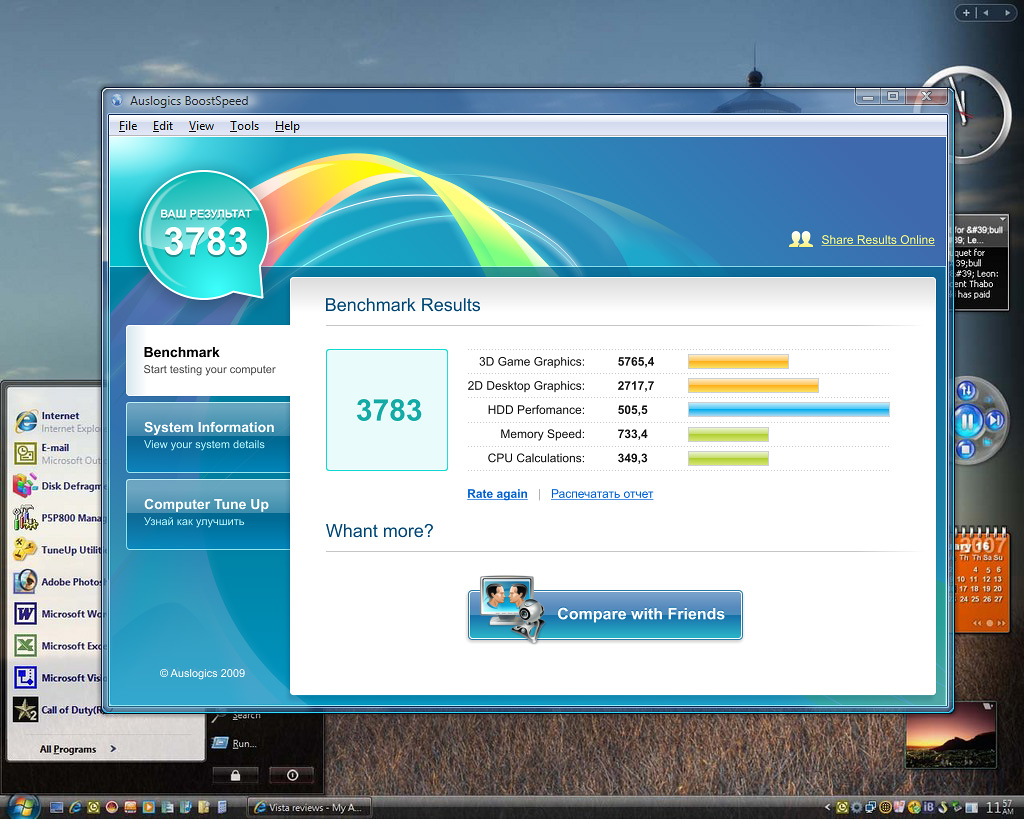Open the Edit menu
The width and height of the screenshot is (1024, 819).
point(163,126)
